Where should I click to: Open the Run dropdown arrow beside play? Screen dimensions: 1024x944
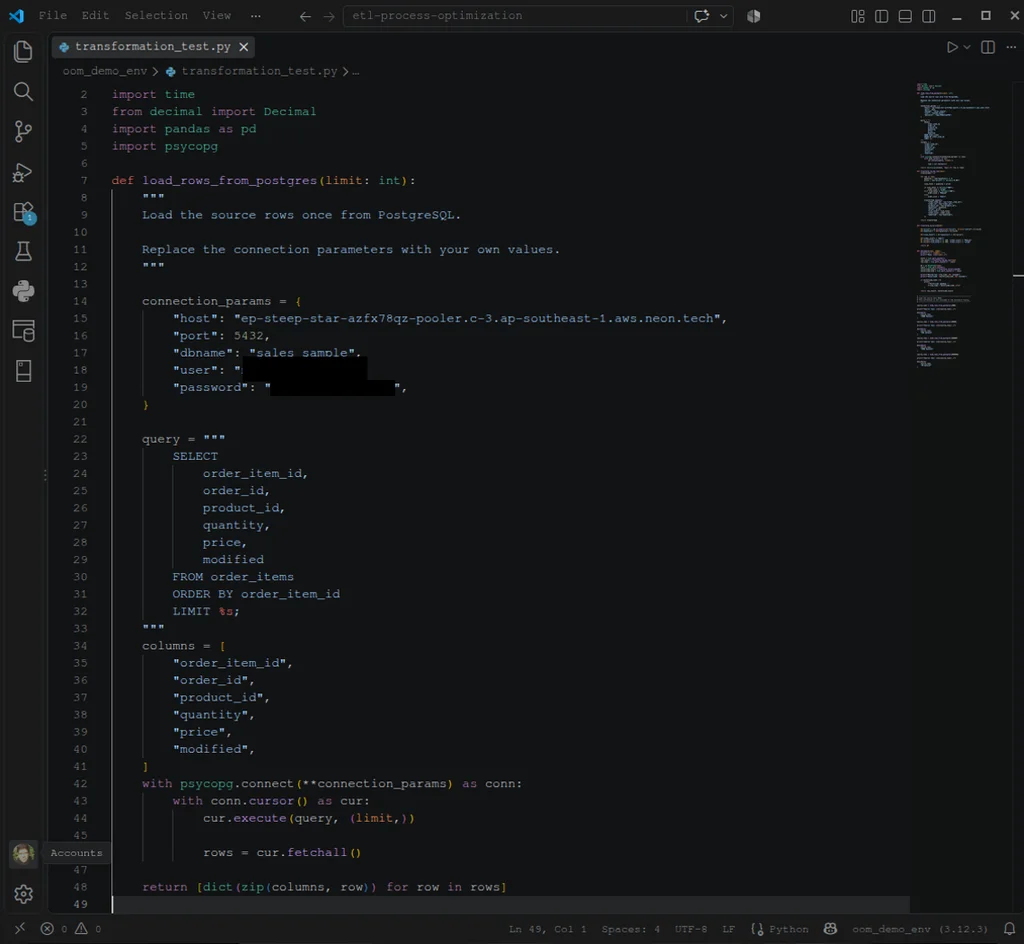click(x=967, y=47)
